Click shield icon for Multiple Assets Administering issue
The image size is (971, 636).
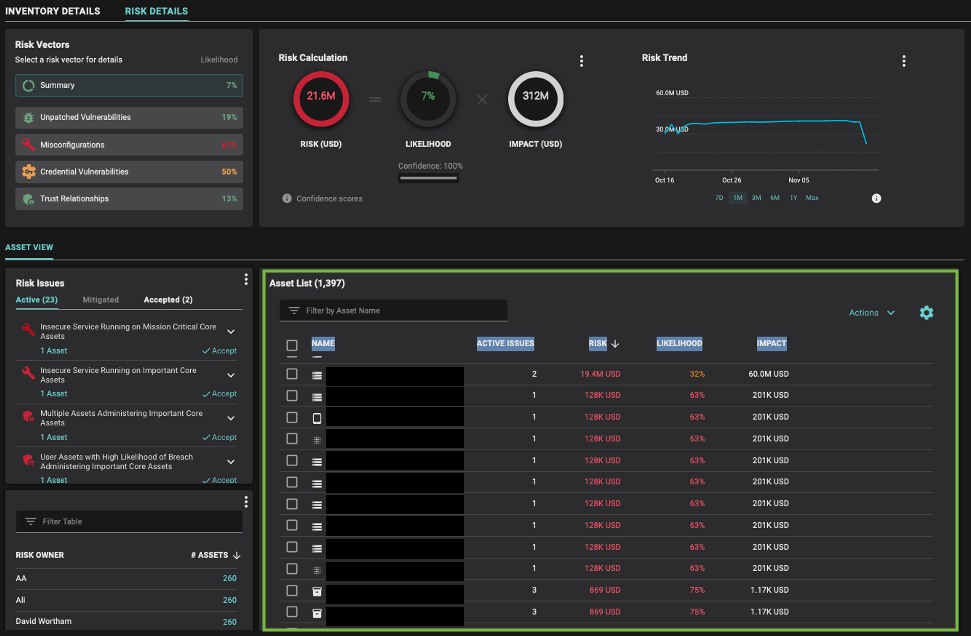coord(28,416)
